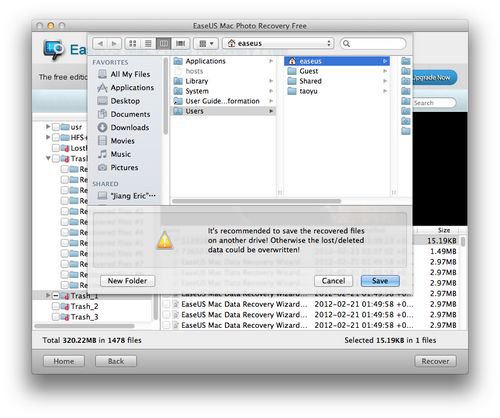Cancel the save dialog
Image resolution: width=500 pixels, height=418 pixels.
point(333,281)
